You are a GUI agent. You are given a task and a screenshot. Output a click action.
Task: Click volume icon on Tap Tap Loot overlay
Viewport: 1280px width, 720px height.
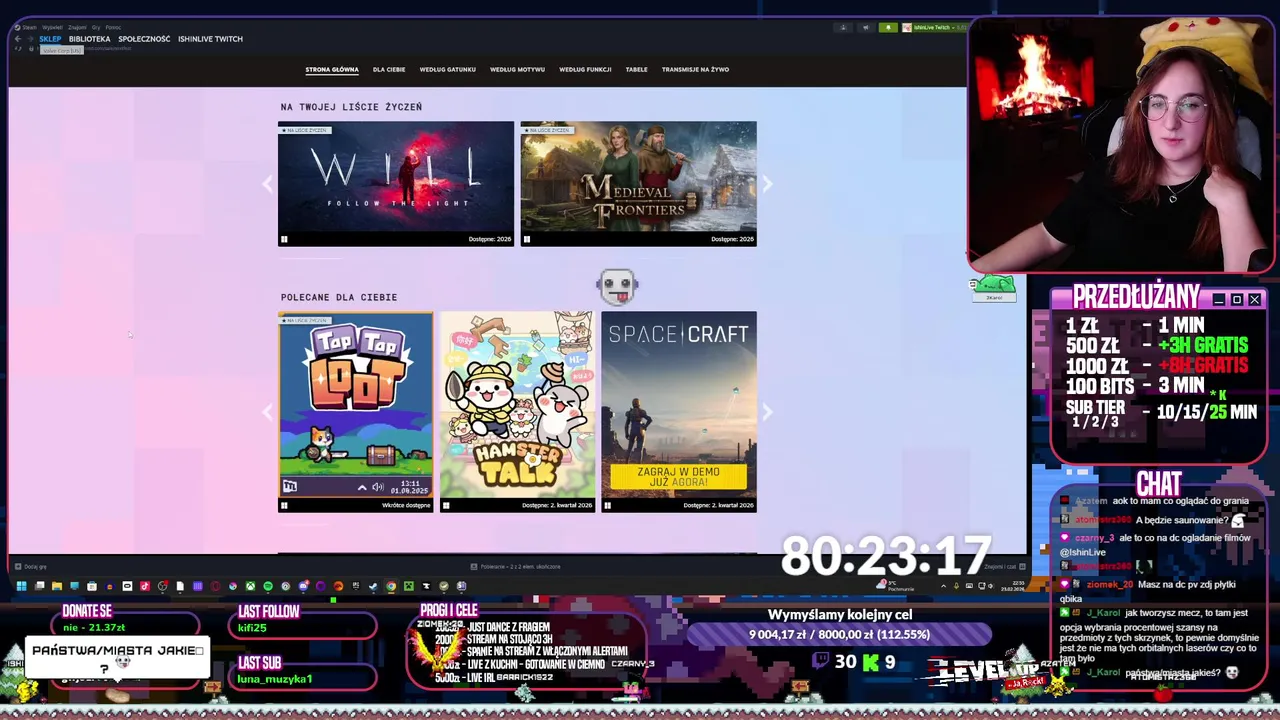point(378,487)
